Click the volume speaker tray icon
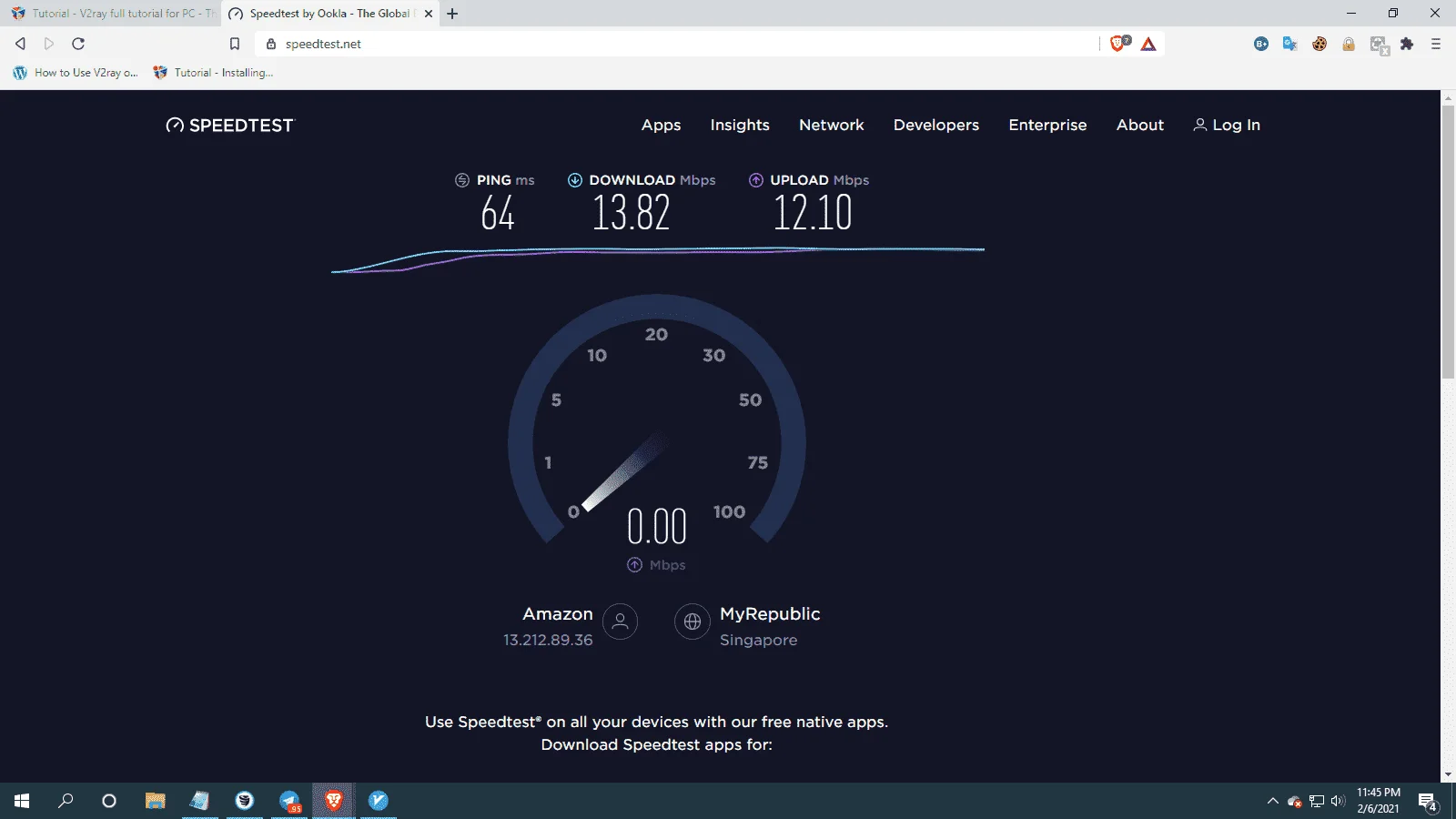The height and width of the screenshot is (819, 1456). [x=1338, y=801]
